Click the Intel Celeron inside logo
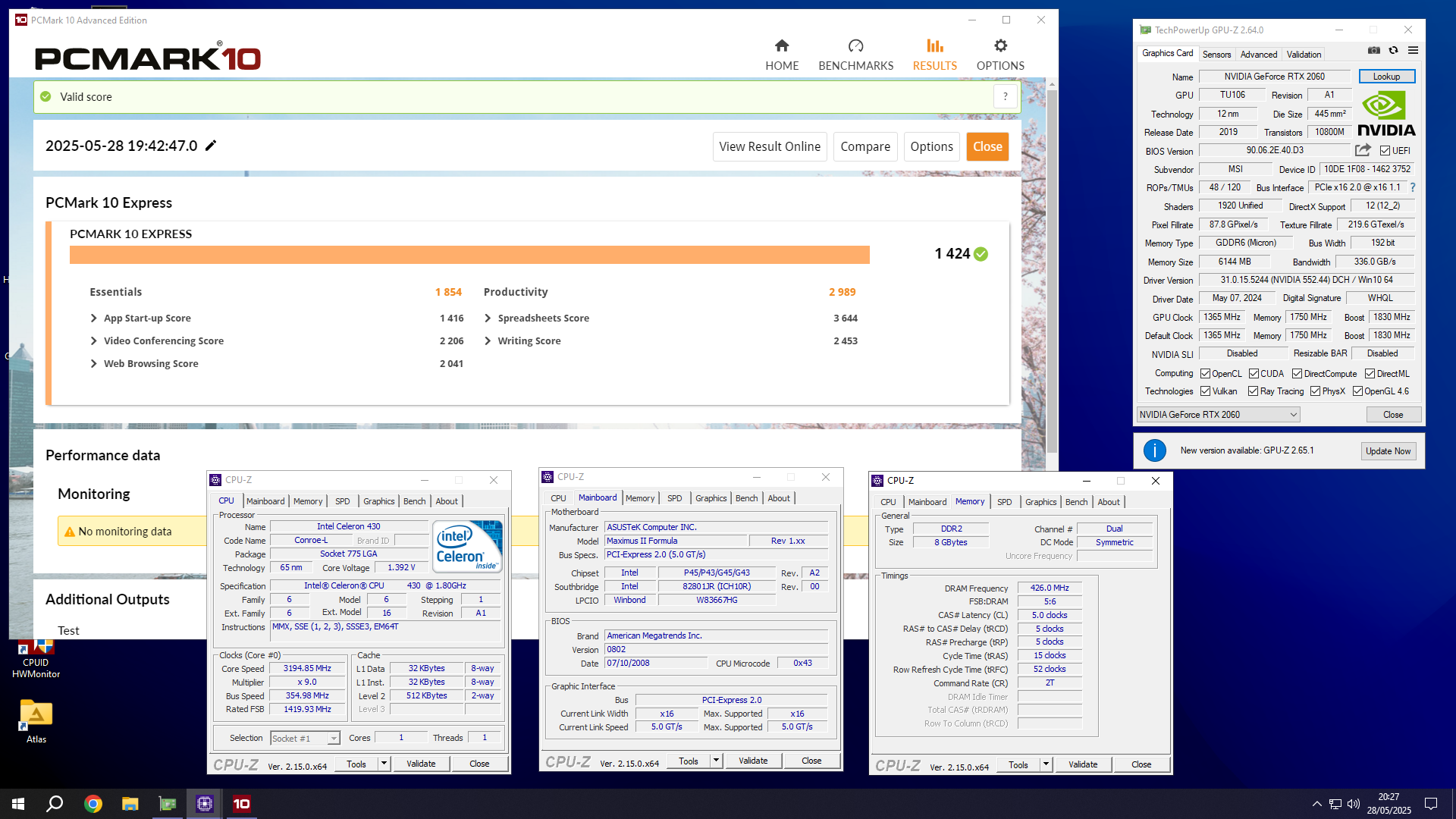 [x=467, y=546]
